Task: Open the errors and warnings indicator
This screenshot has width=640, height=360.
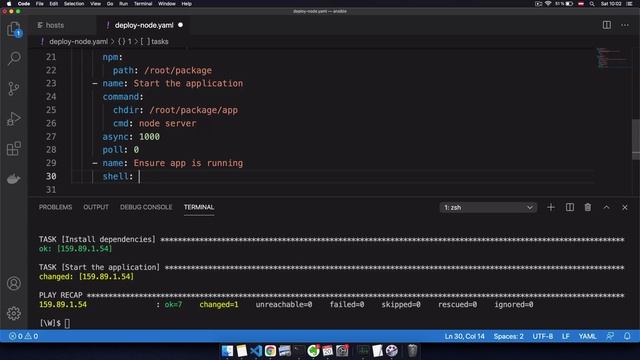Action: pyautogui.click(x=24, y=336)
